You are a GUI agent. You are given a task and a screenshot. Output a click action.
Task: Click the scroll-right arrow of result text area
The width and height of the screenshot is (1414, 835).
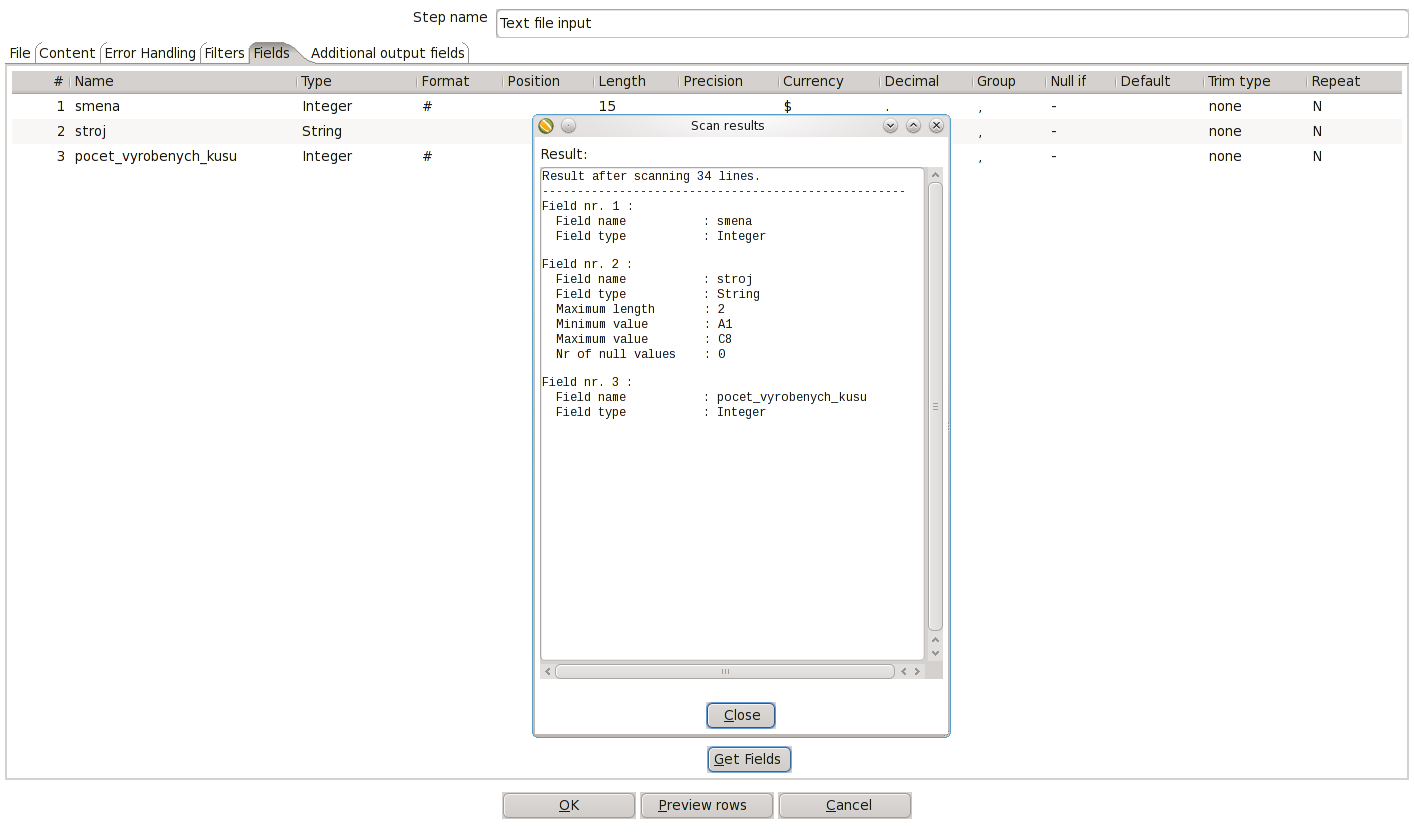click(x=917, y=672)
